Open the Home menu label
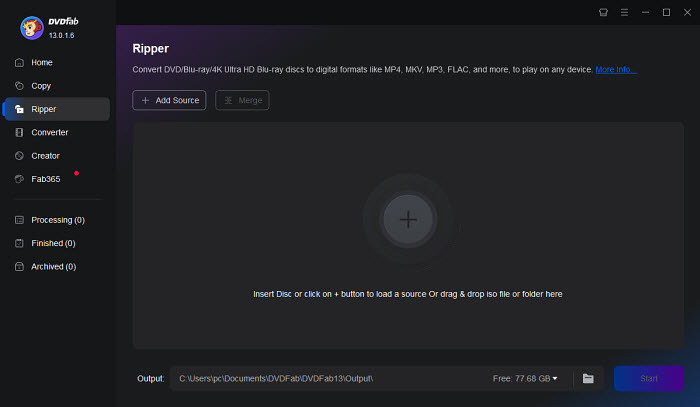700x407 pixels. pyautogui.click(x=42, y=62)
